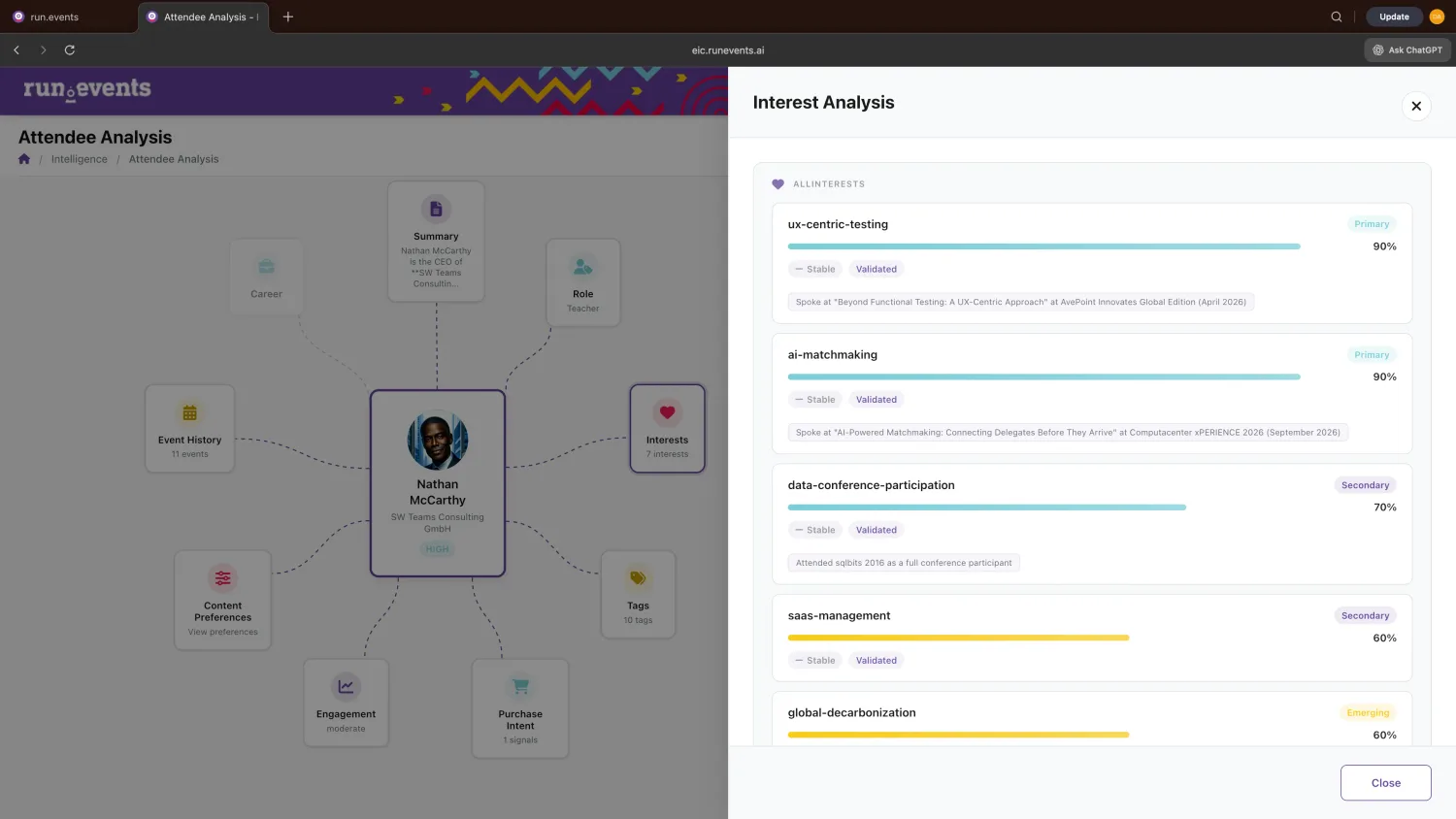
Task: Click the Emerging badge on global-decarbonization
Action: 1368,713
